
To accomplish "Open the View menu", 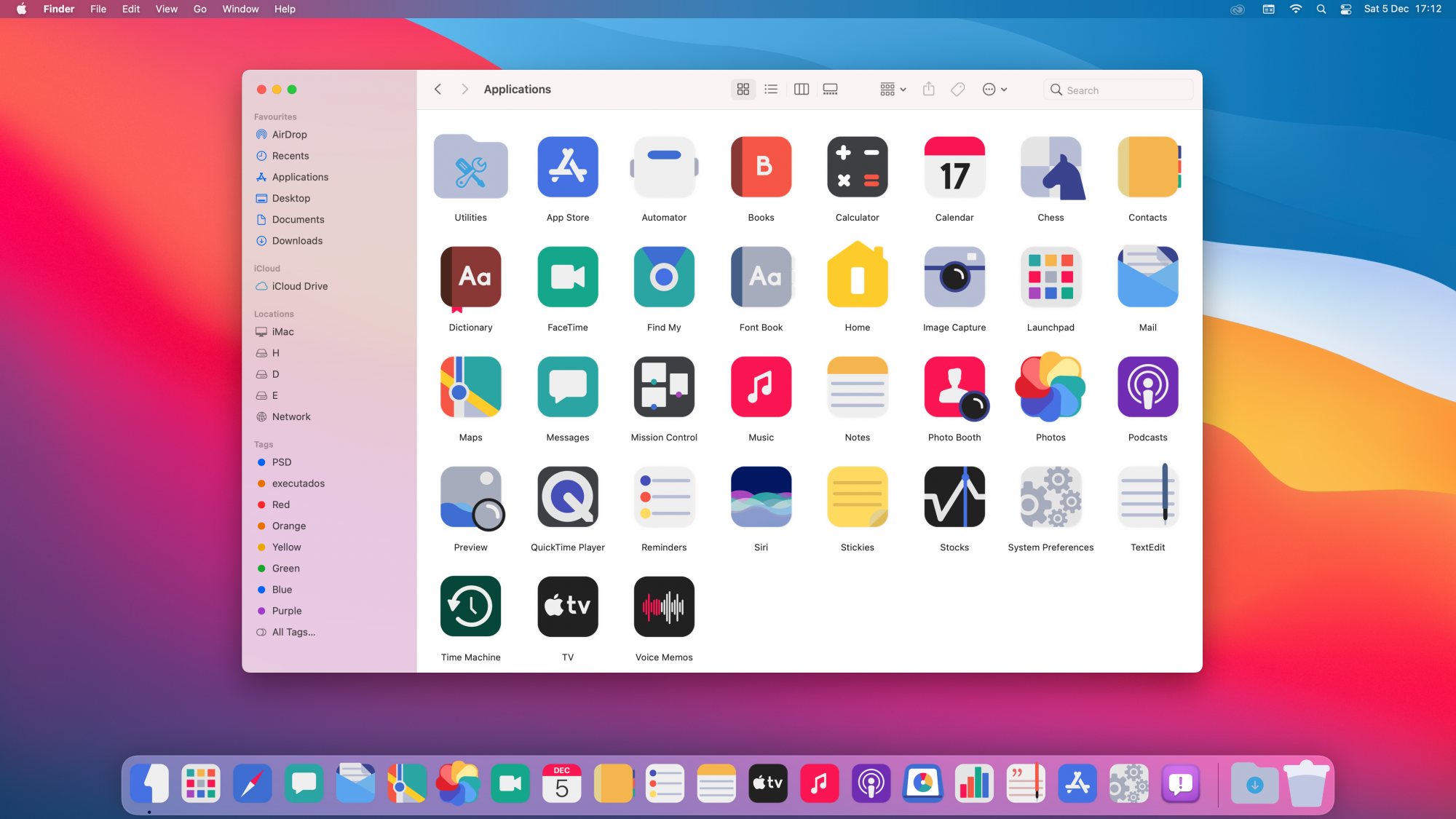I will click(166, 9).
